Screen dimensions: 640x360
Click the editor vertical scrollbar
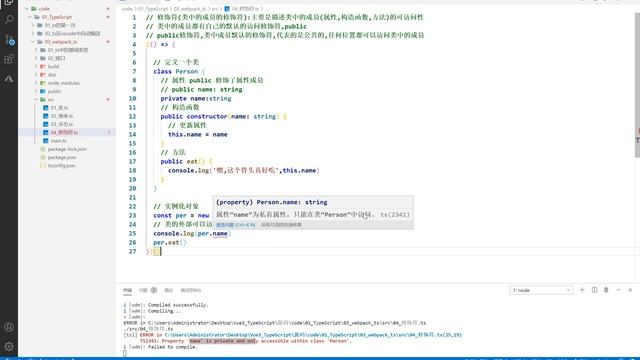point(637,85)
